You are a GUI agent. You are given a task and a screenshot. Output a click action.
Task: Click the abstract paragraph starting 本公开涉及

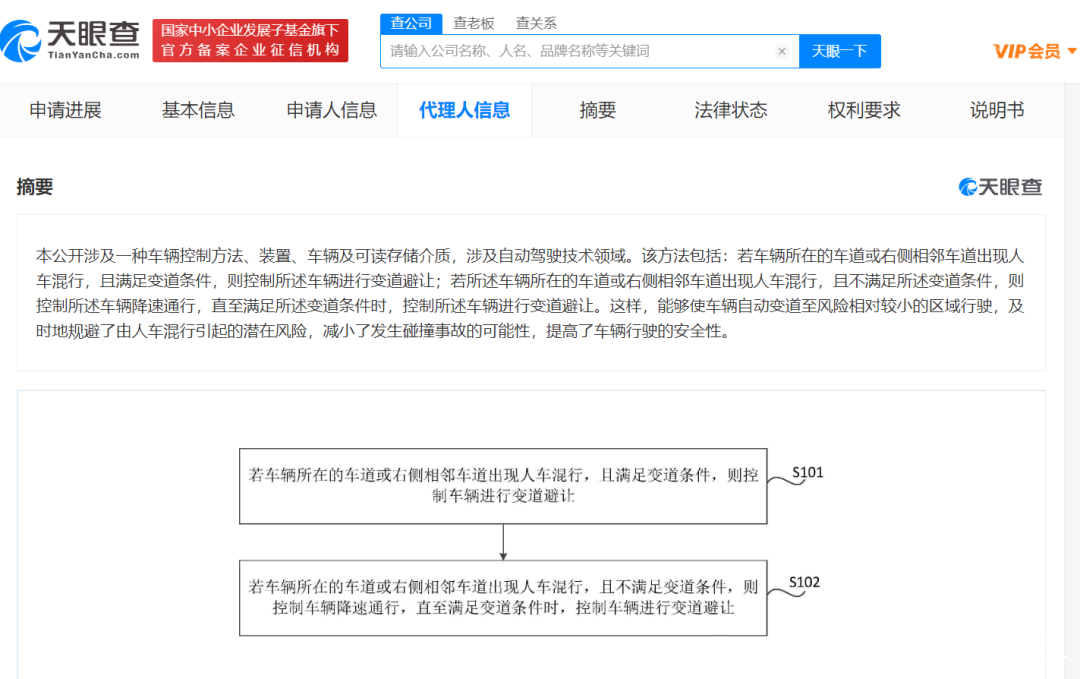tap(530, 293)
